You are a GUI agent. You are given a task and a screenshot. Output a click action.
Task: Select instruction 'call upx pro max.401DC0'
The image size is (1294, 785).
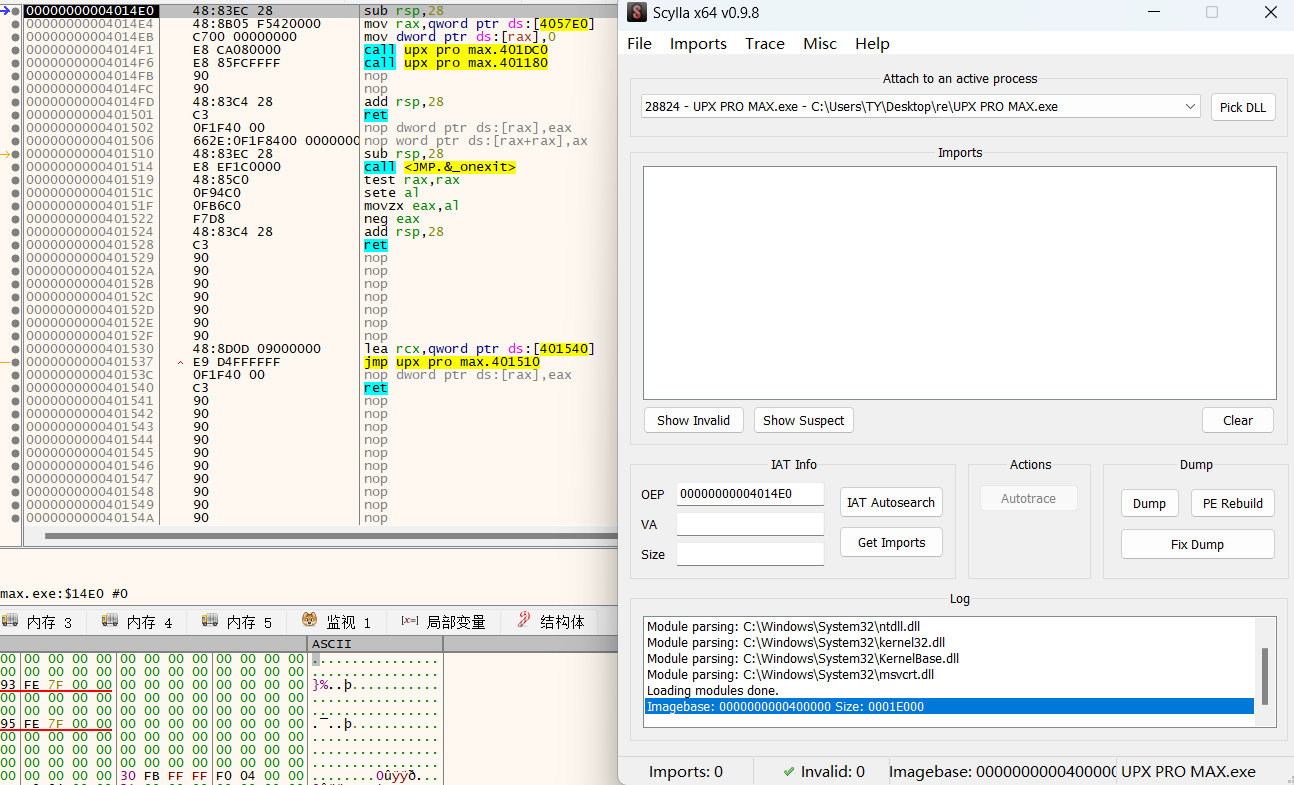click(456, 50)
